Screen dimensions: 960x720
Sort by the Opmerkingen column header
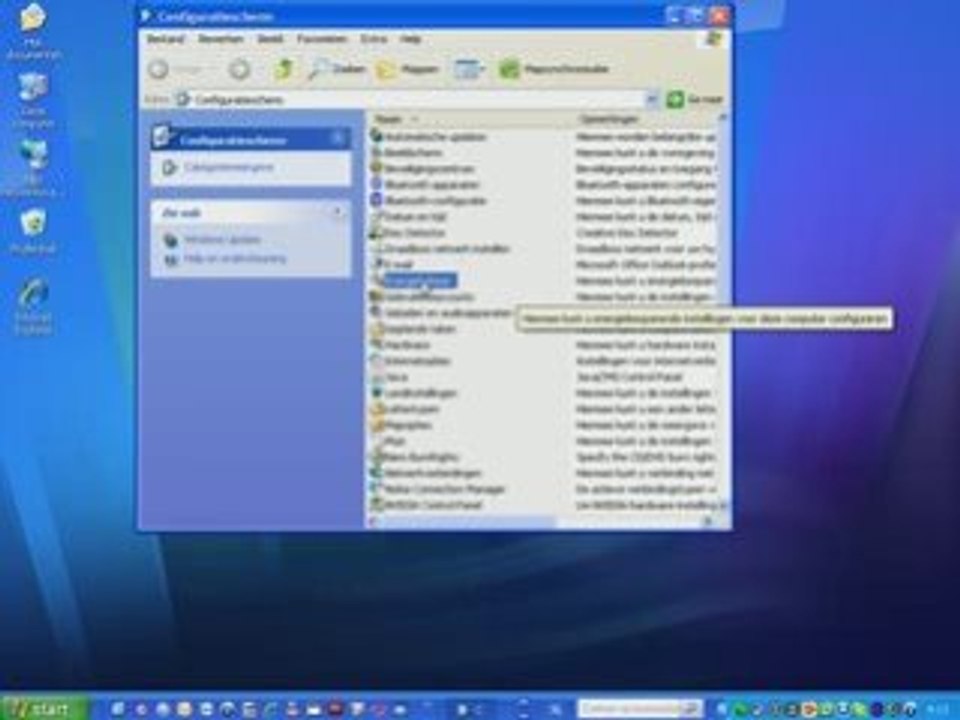click(648, 119)
